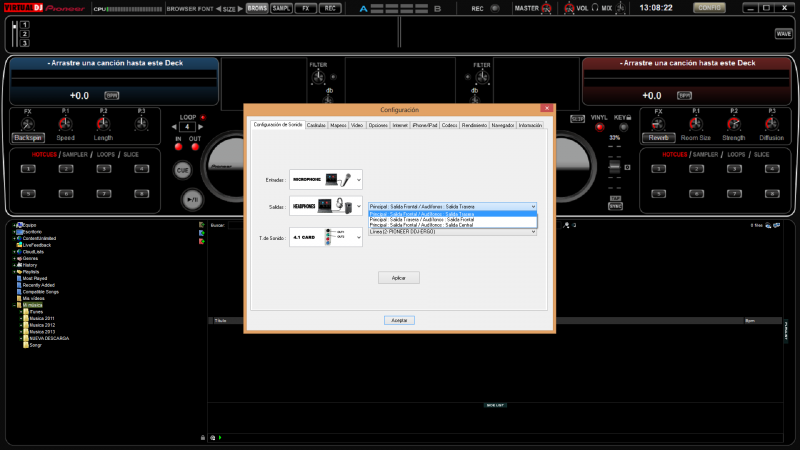The height and width of the screenshot is (450, 800).
Task: Move the right deck pitch fader
Action: point(615,167)
